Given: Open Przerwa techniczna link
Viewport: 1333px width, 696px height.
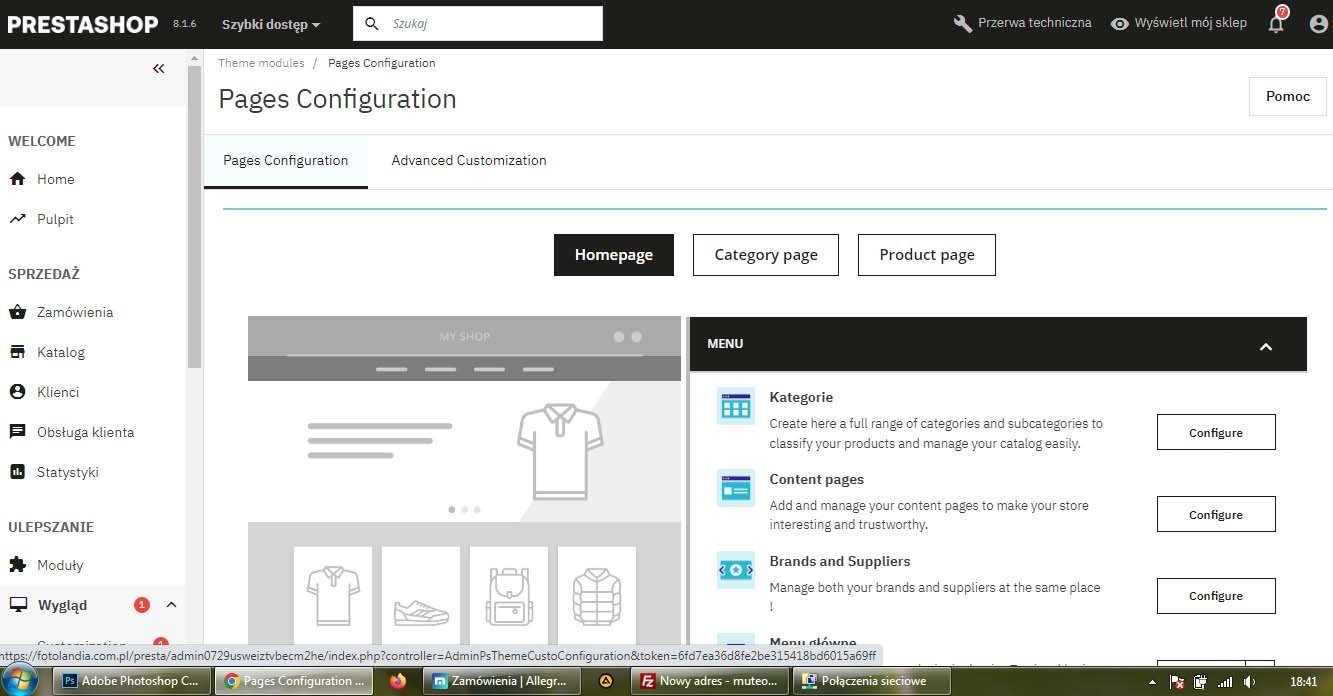Looking at the screenshot, I should coord(1035,23).
